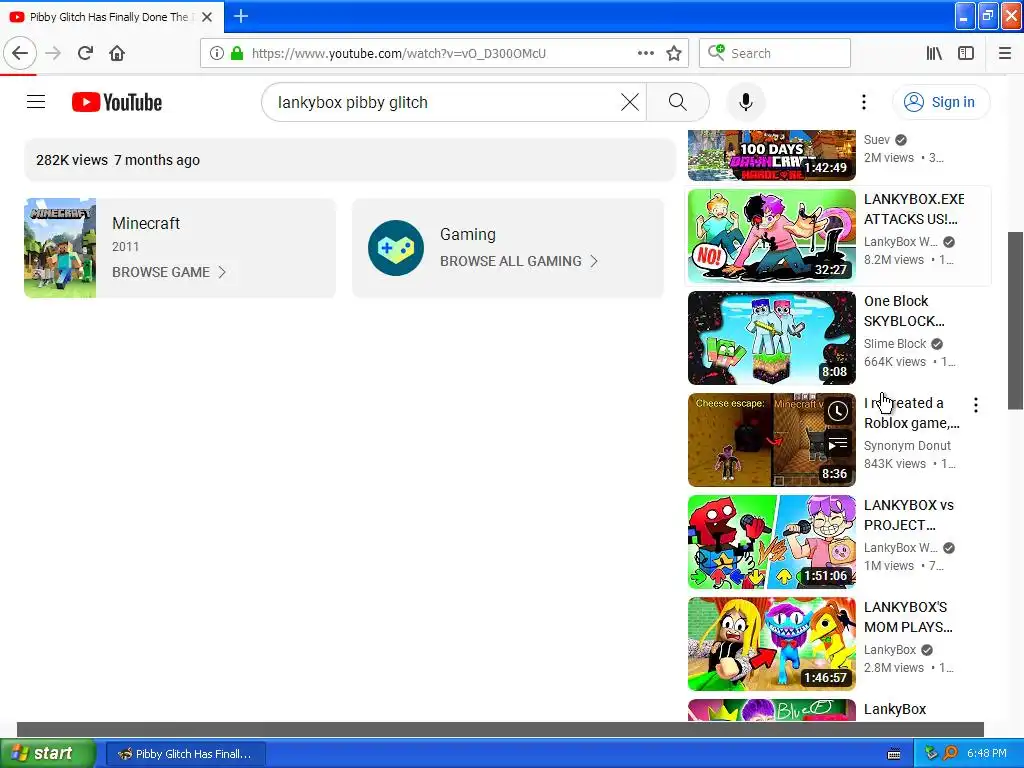Open the browser home page icon
Image resolution: width=1024 pixels, height=768 pixels.
click(117, 54)
